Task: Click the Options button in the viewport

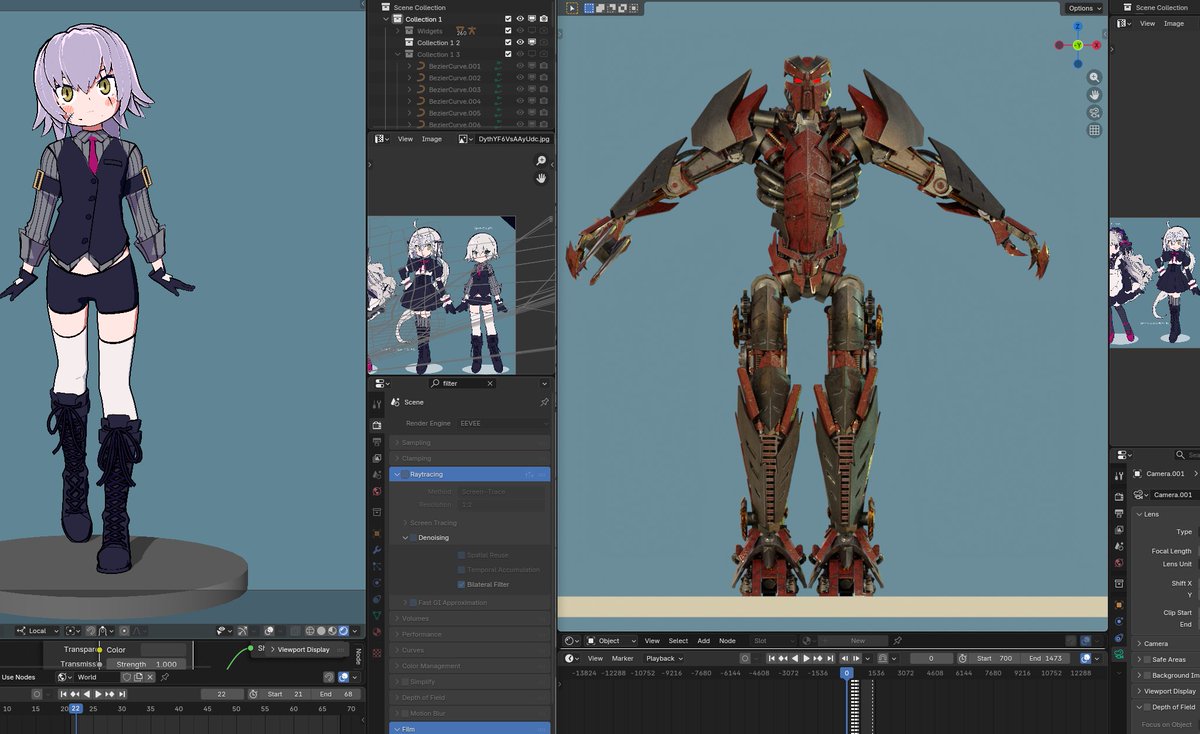Action: click(x=1084, y=8)
